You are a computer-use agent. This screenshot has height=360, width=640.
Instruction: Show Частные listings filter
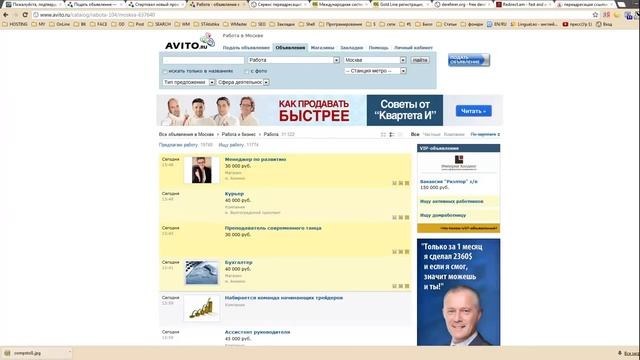pos(431,134)
